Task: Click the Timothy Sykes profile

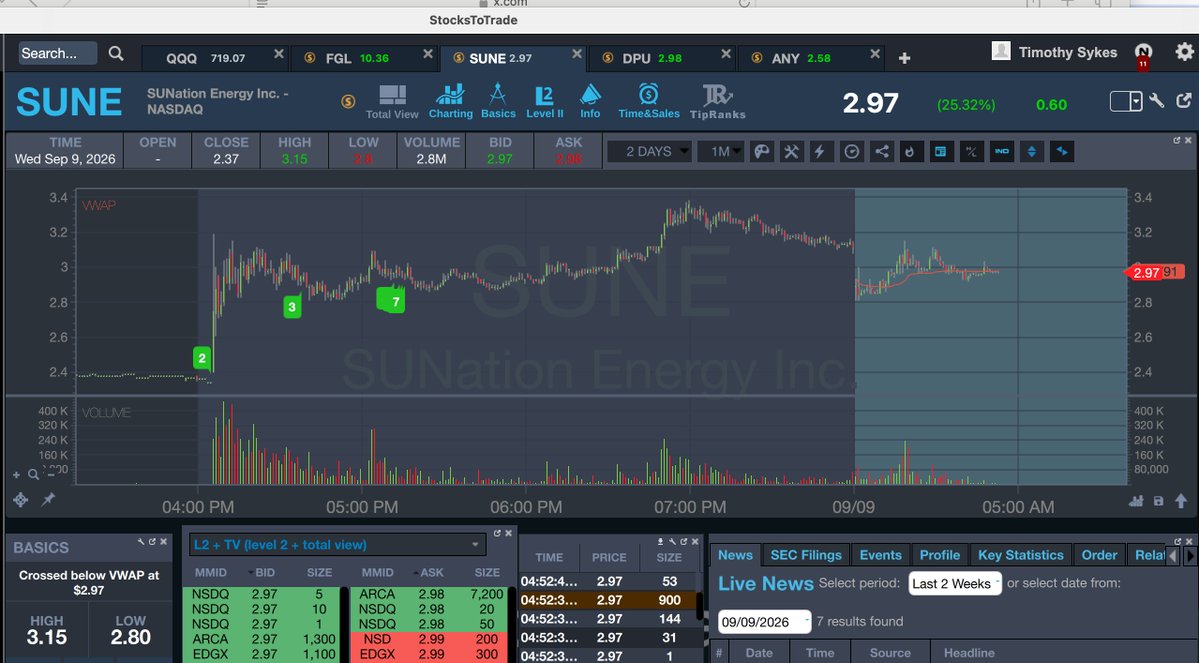Action: (1054, 52)
